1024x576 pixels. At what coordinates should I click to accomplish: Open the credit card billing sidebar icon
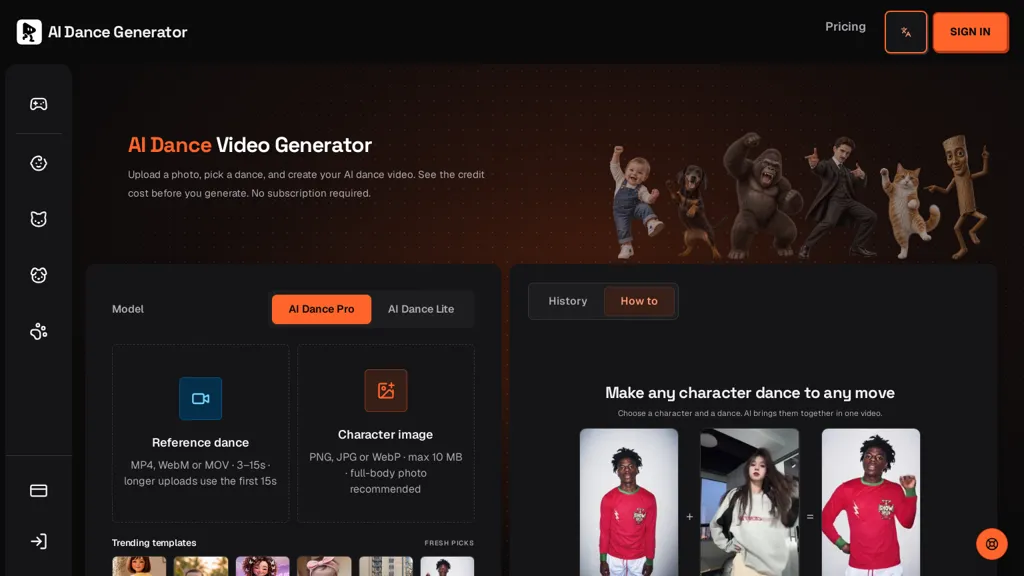39,490
